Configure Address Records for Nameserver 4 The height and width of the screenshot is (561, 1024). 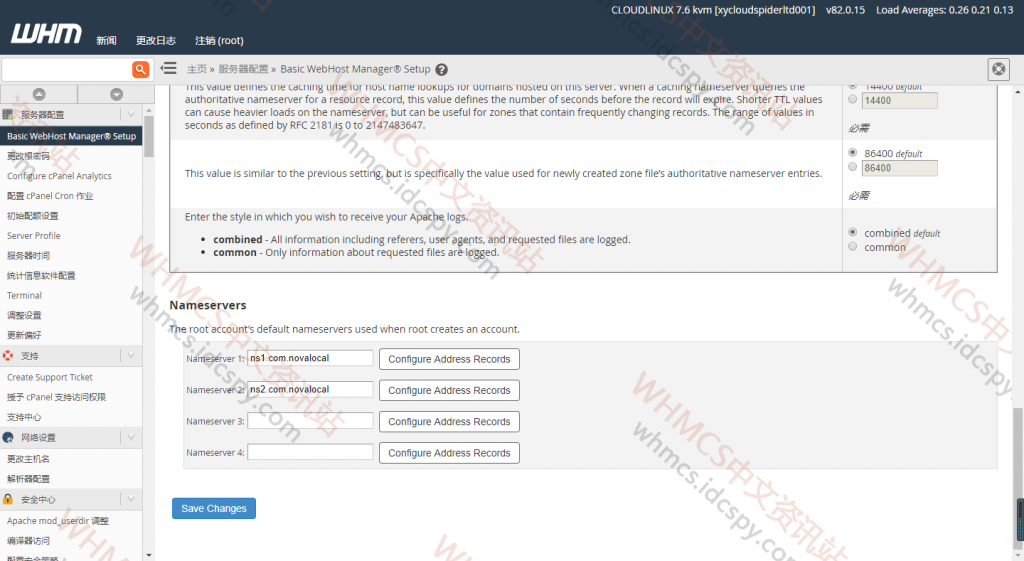tap(449, 453)
